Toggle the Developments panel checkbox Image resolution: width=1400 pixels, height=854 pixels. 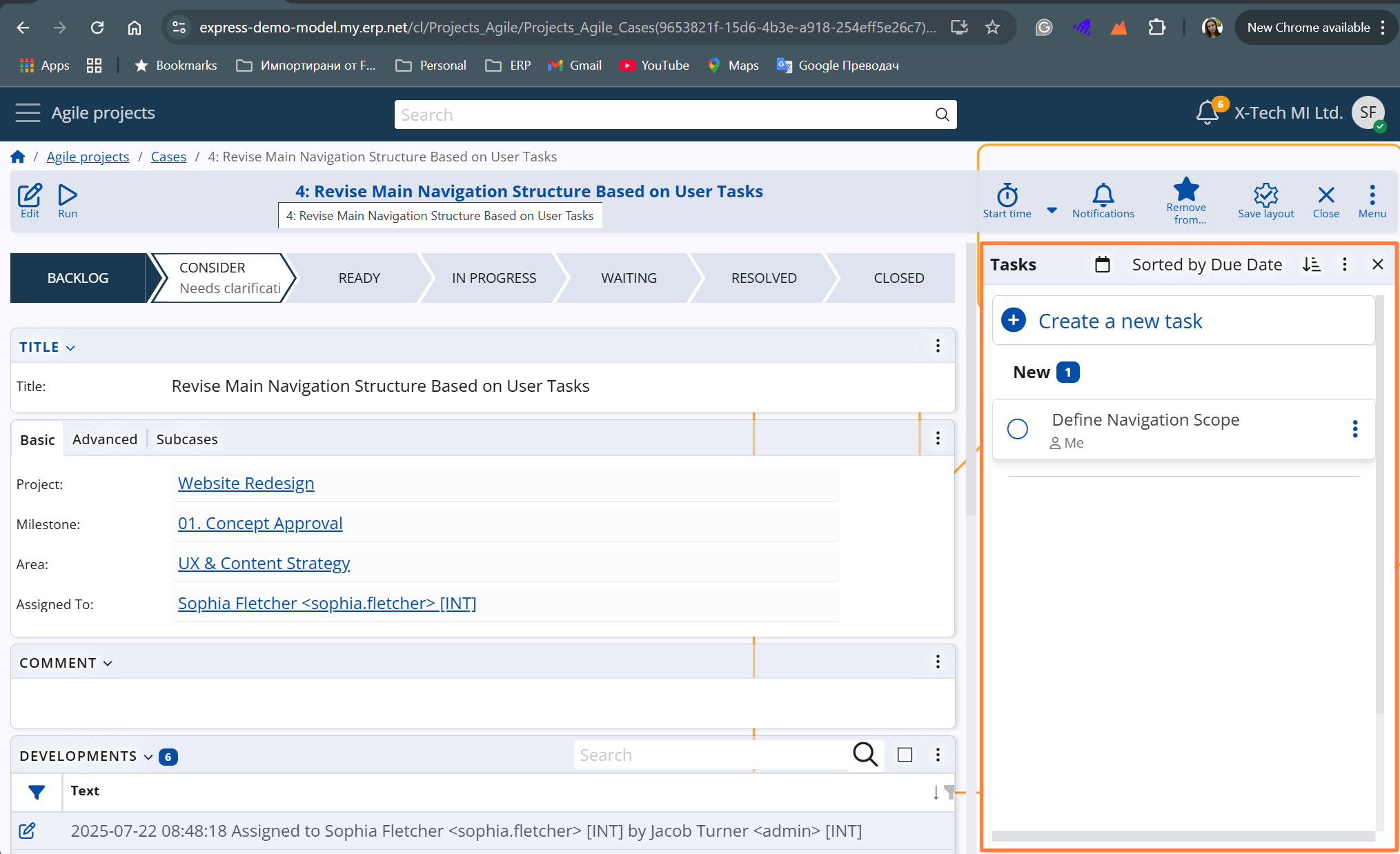[905, 755]
